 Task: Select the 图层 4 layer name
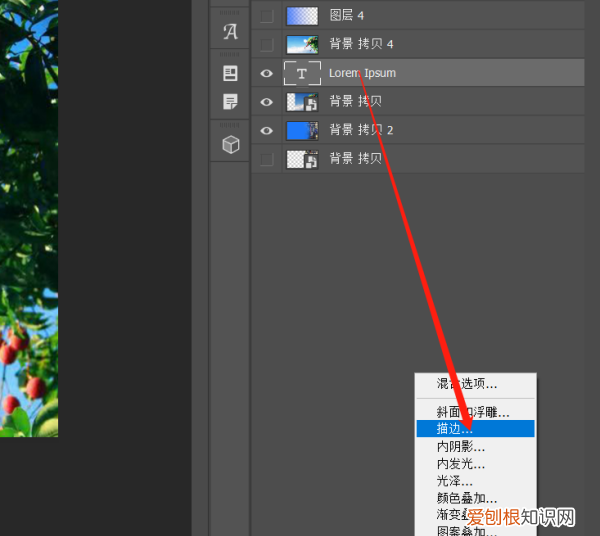click(x=347, y=16)
